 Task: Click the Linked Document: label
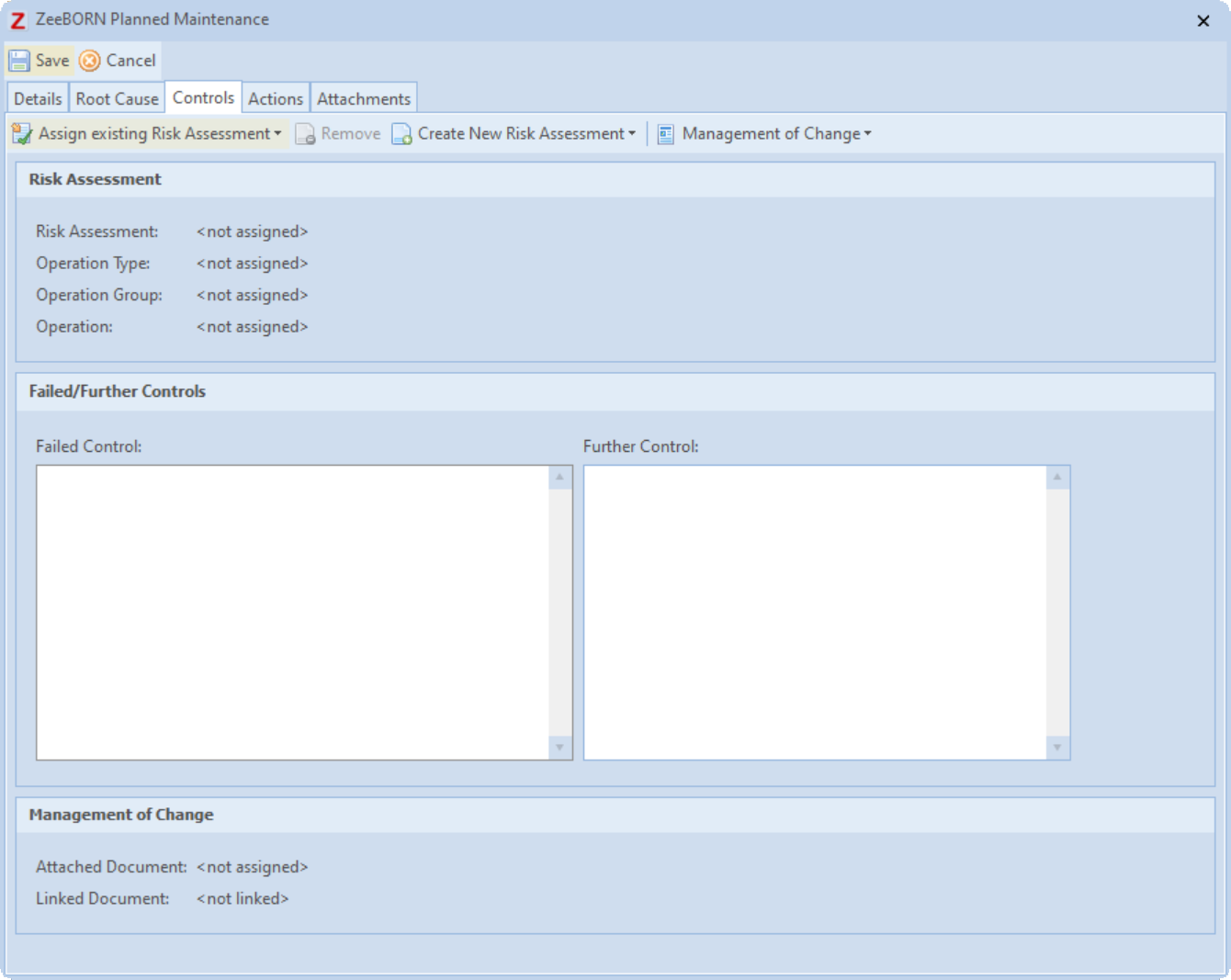(103, 898)
